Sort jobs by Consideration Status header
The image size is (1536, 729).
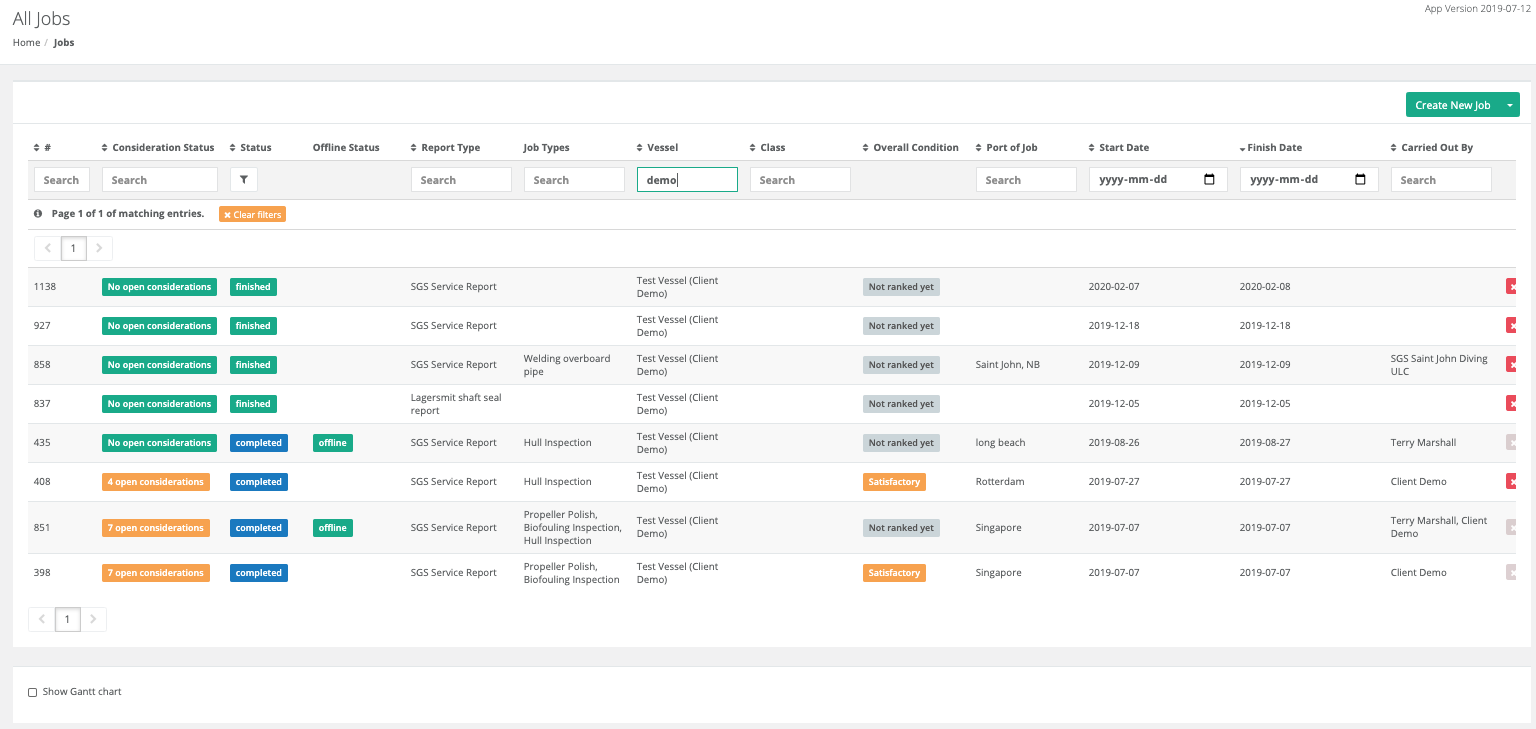(162, 148)
